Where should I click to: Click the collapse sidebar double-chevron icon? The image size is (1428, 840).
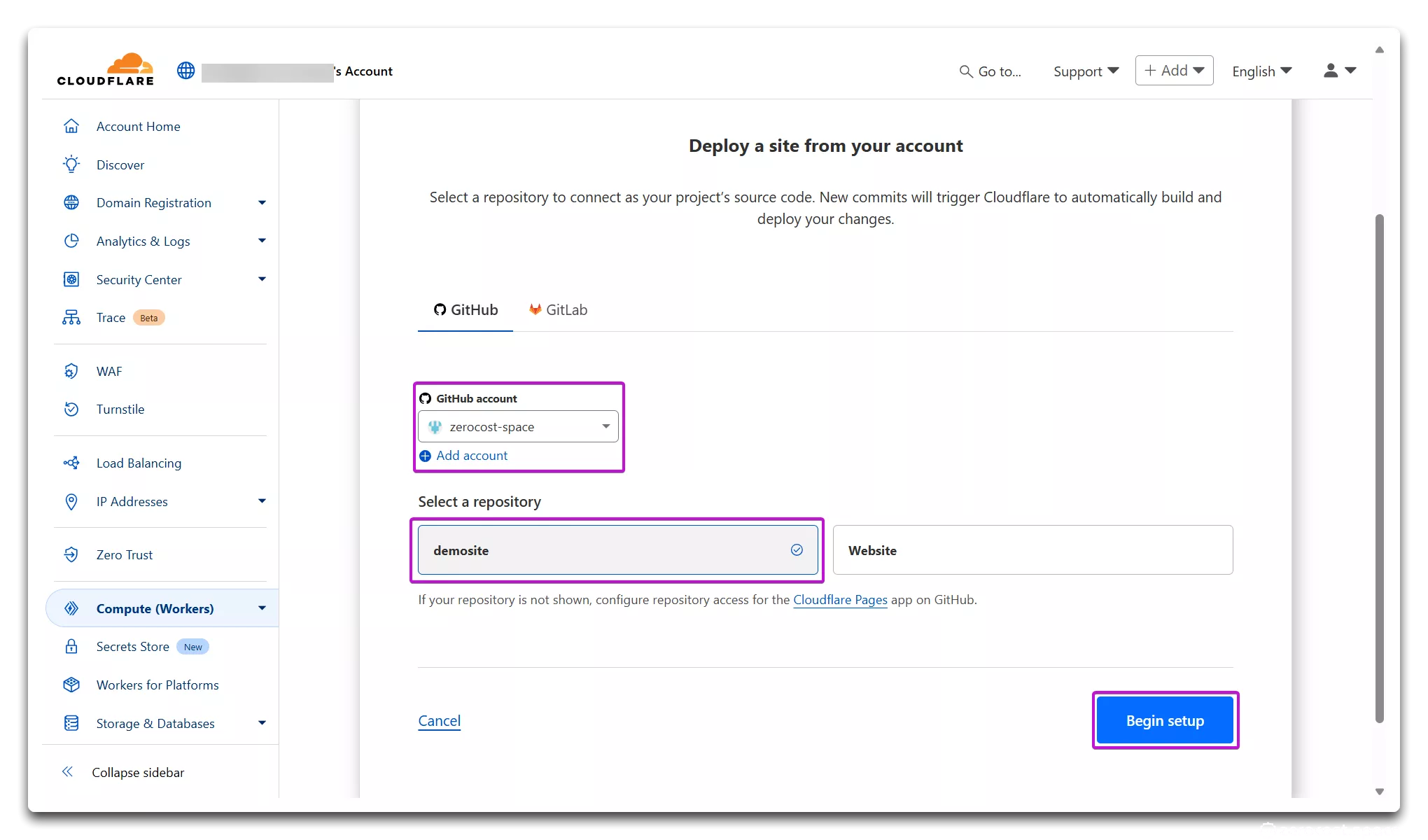[x=67, y=771]
